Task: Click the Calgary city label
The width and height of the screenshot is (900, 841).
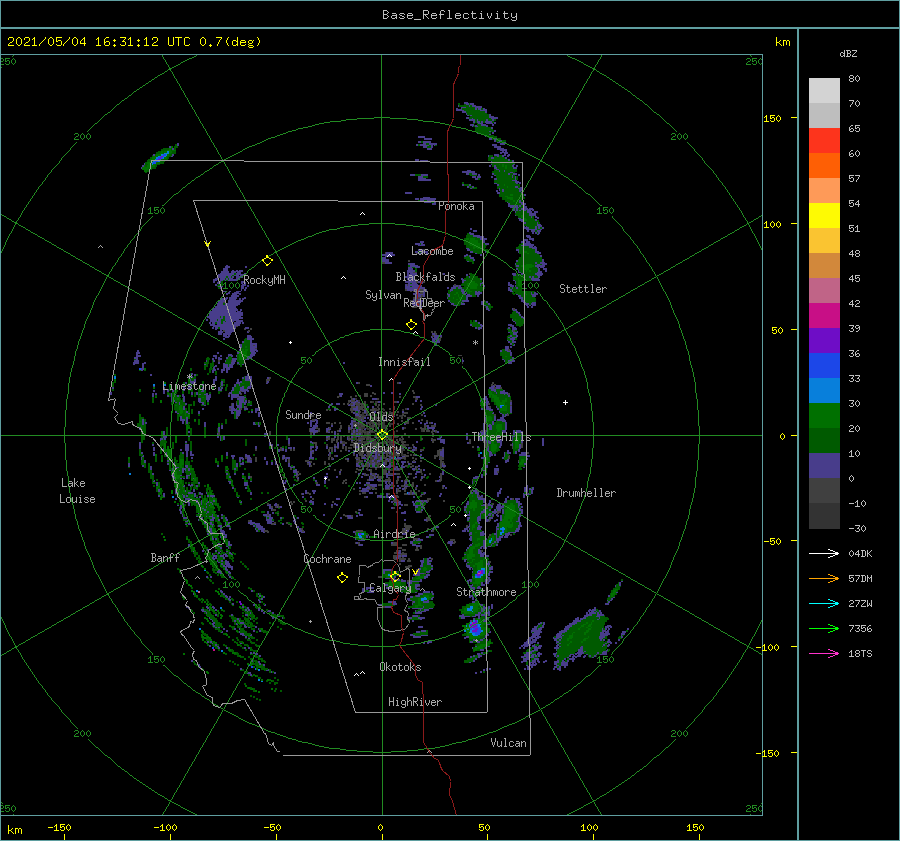Action: point(390,588)
